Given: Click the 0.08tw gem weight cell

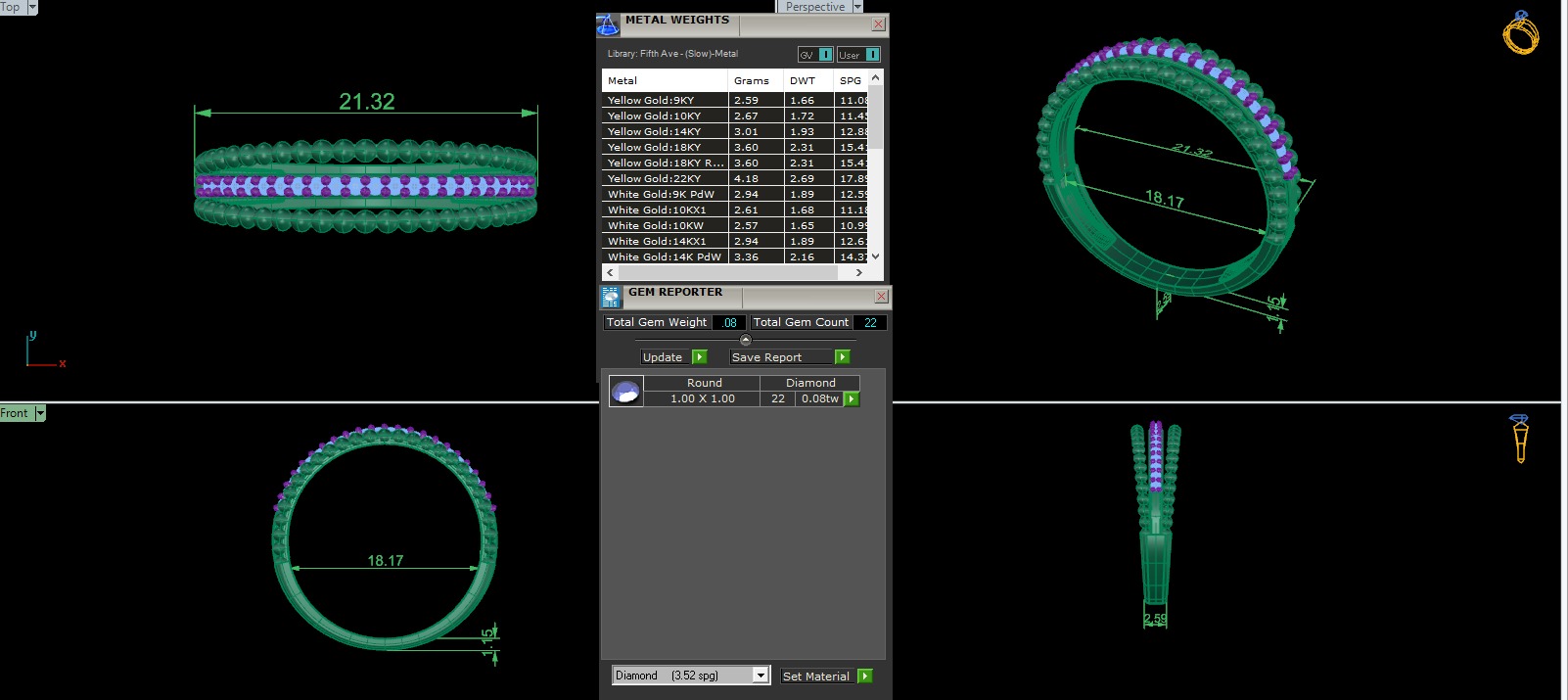Looking at the screenshot, I should click(820, 398).
